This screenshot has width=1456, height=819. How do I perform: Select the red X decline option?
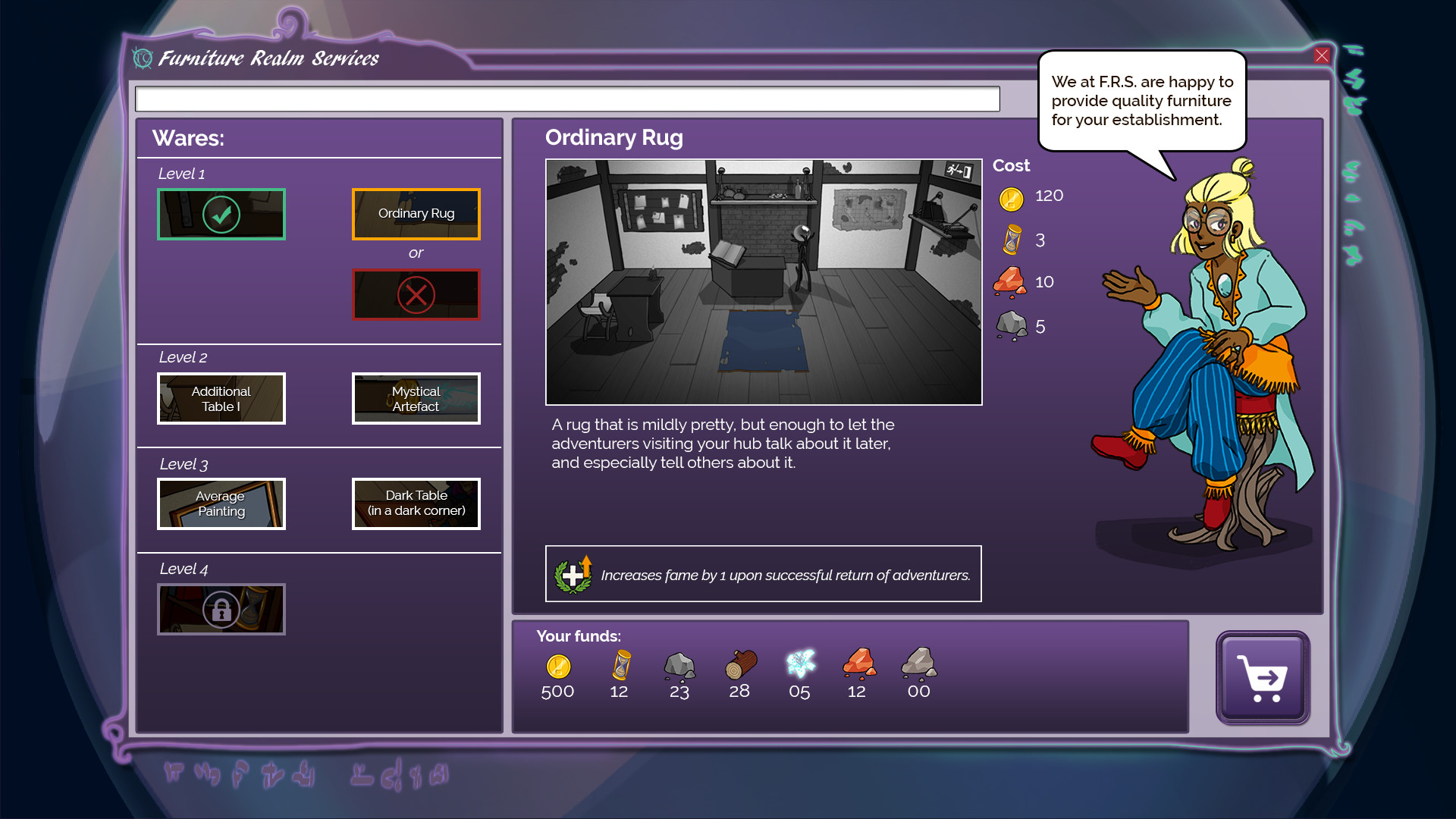pyautogui.click(x=416, y=294)
